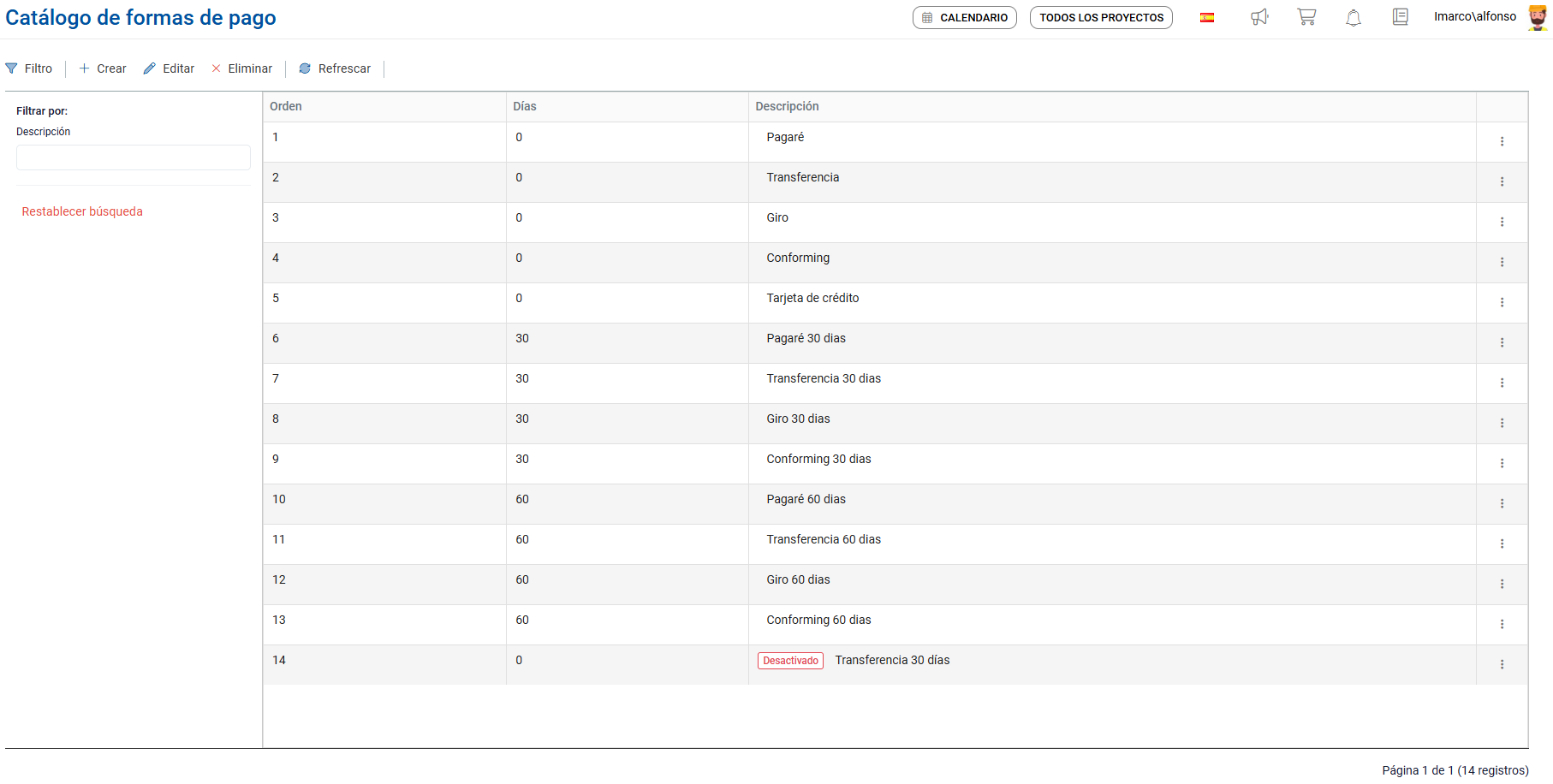Viewport: 1553px width, 784px height.
Task: Open options menu for Conforming 60 días
Action: (1502, 624)
